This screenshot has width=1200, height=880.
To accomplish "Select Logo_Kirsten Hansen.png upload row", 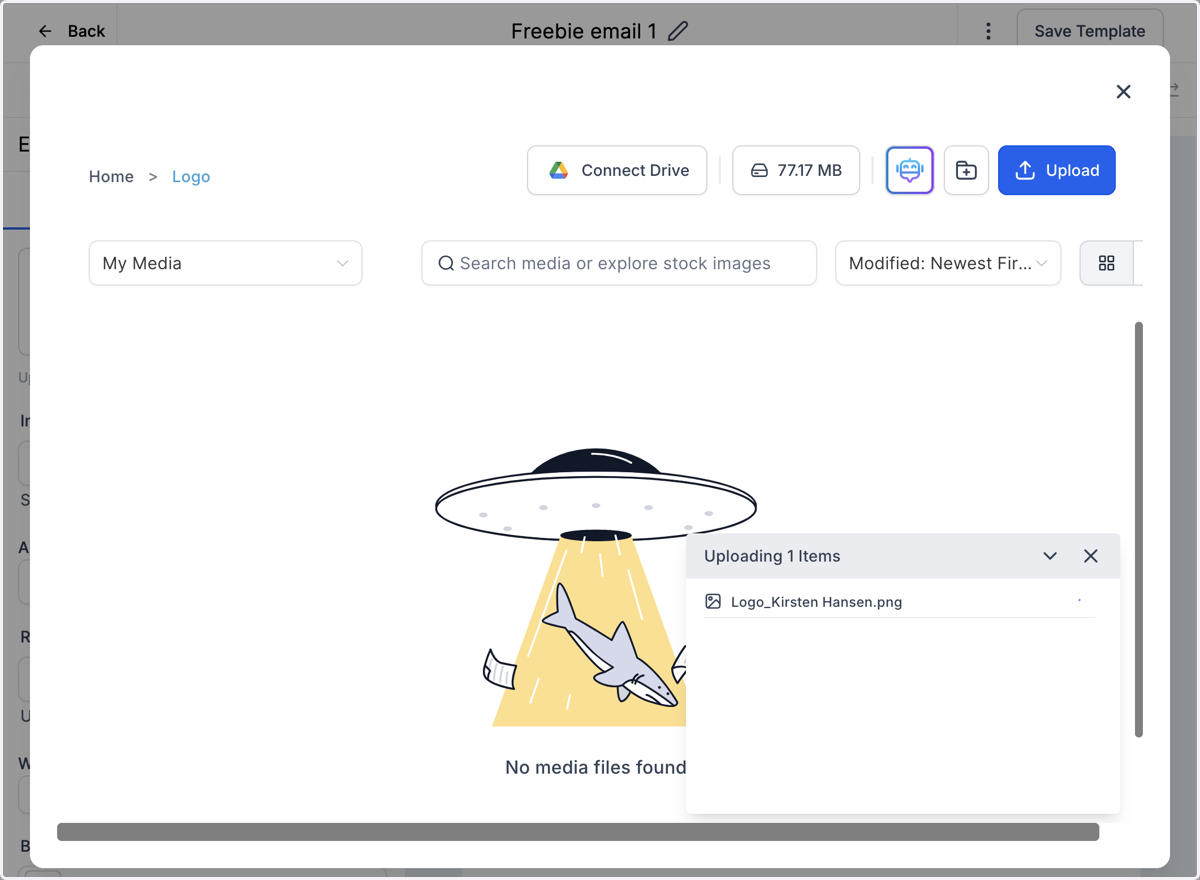I will coord(899,602).
